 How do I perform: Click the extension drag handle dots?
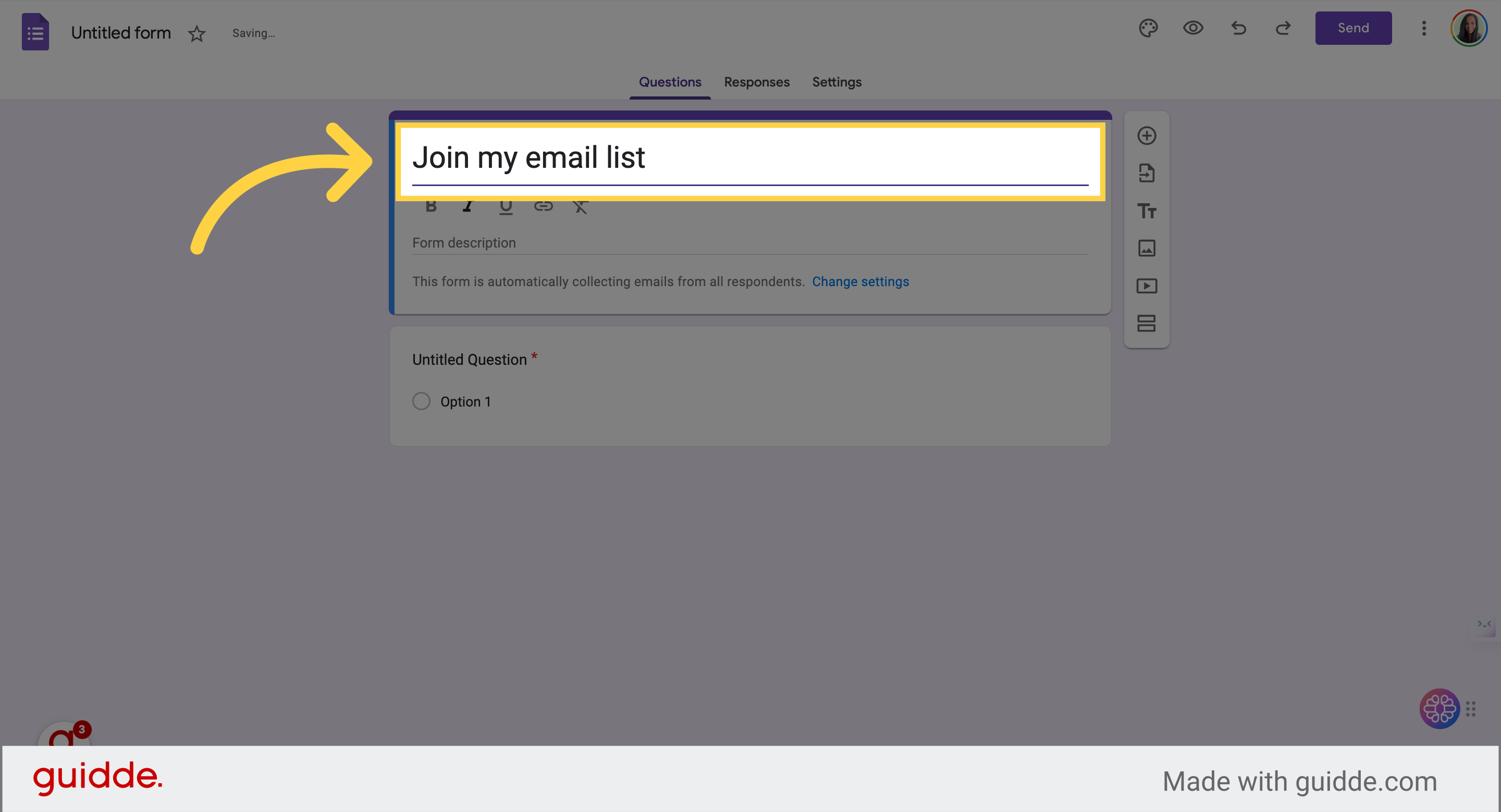tap(1471, 709)
